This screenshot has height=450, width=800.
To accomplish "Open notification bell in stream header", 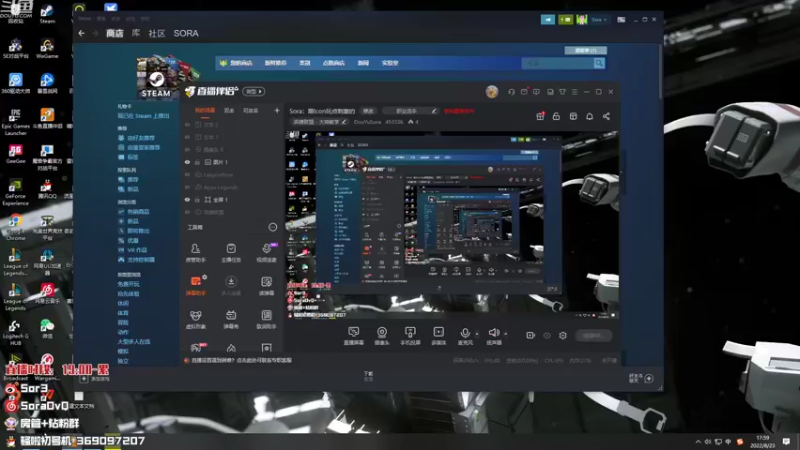I will point(589,116).
